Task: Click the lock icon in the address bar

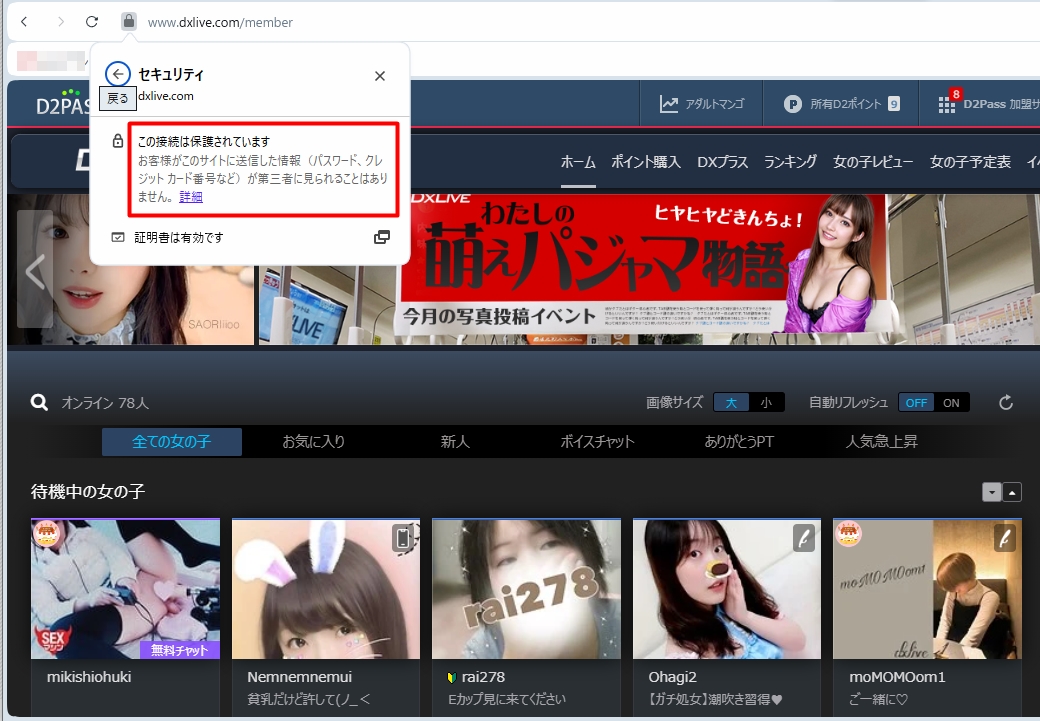Action: 128,21
